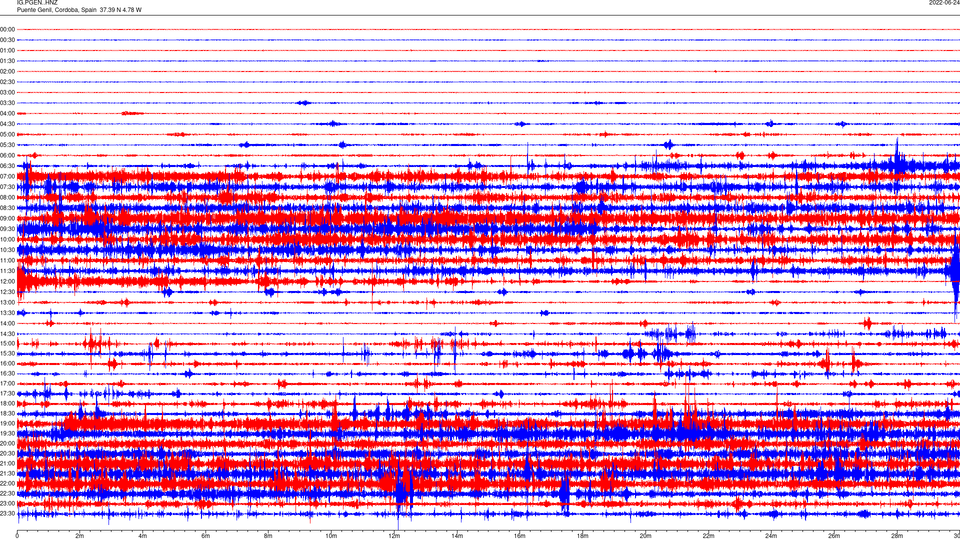
Task: Click the 24m tick label on the minutes axis
Action: tap(771, 536)
